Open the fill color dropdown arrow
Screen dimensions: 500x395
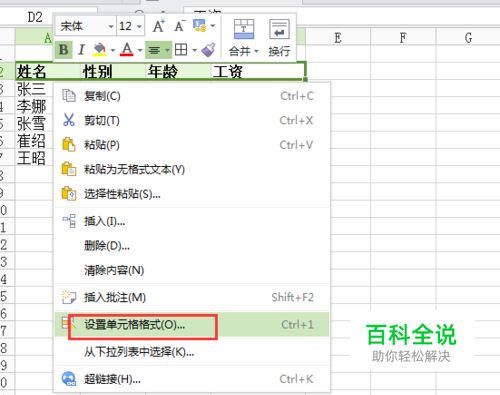point(113,50)
